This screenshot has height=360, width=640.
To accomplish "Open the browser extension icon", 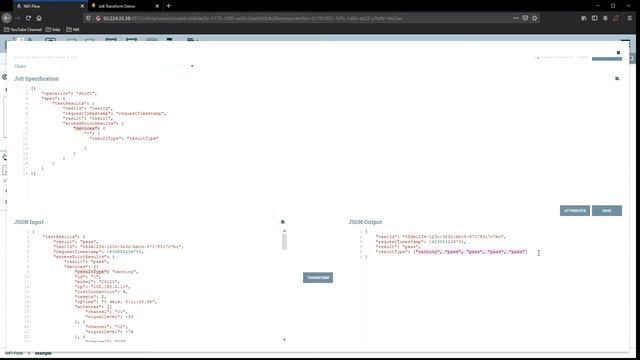I will (x=616, y=18).
